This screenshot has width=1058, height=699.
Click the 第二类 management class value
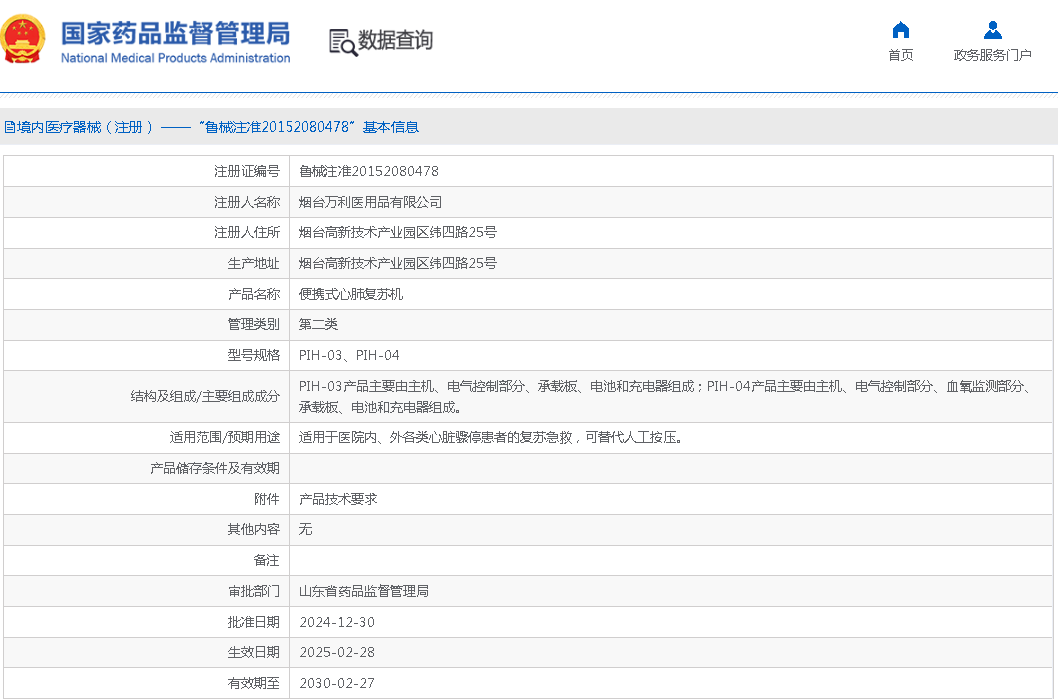(x=318, y=325)
